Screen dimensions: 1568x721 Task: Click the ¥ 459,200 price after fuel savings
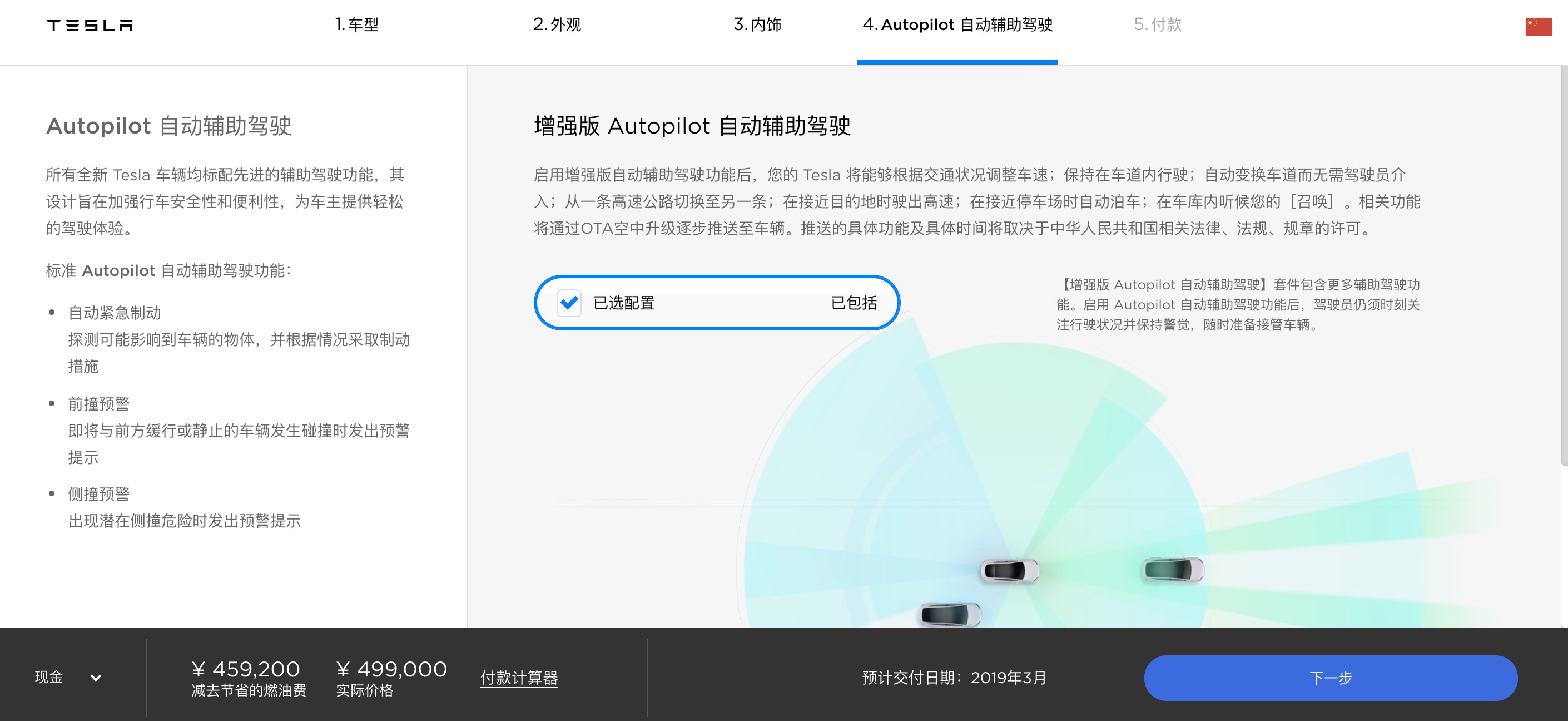pyautogui.click(x=246, y=669)
